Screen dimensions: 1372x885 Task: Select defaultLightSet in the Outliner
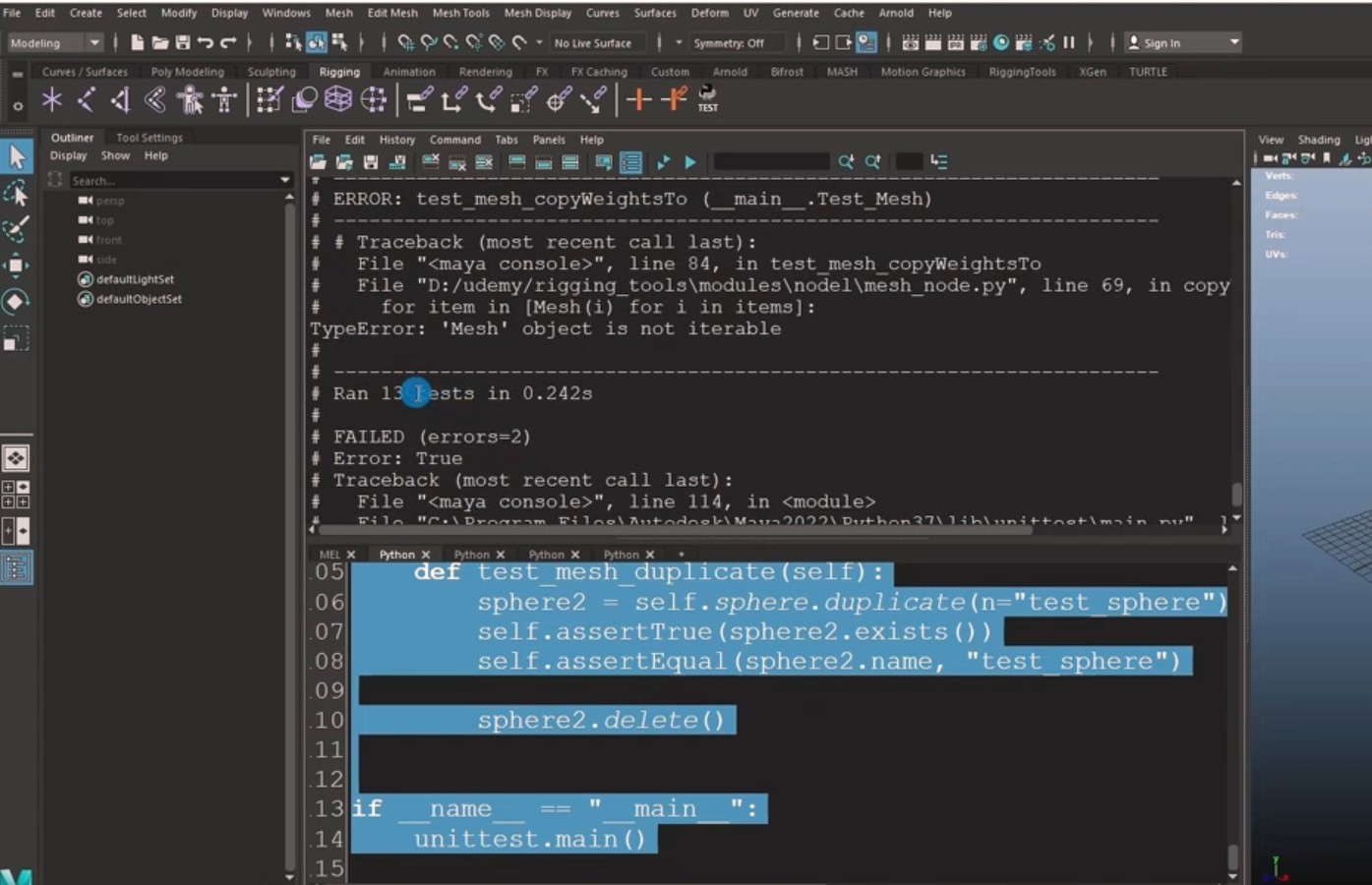(135, 279)
